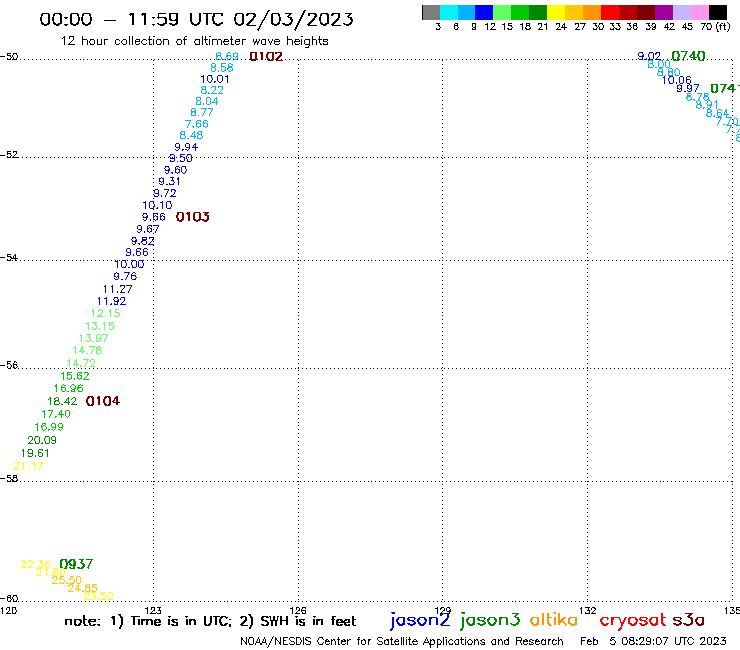Click the wave height value 10.00
The image size is (740, 650).
(129, 264)
